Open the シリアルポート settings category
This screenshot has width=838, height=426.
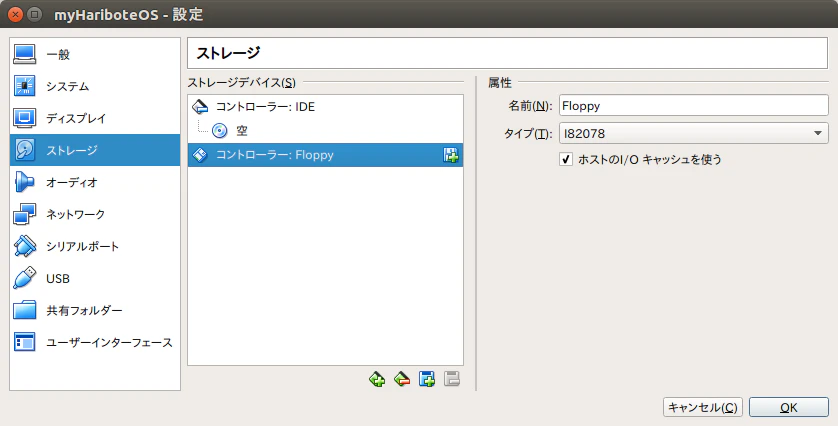(95, 246)
